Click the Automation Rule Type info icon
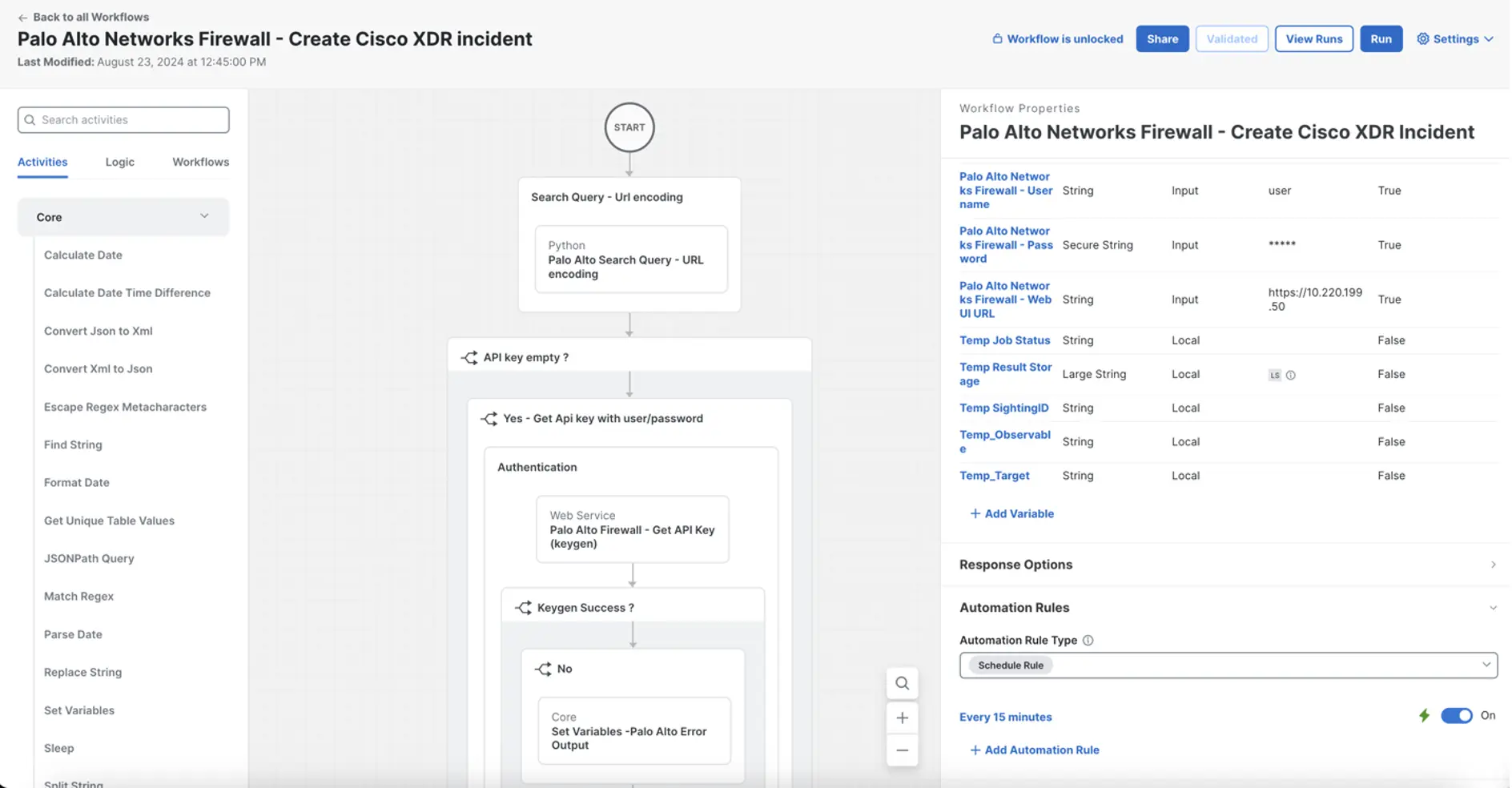 1088,640
